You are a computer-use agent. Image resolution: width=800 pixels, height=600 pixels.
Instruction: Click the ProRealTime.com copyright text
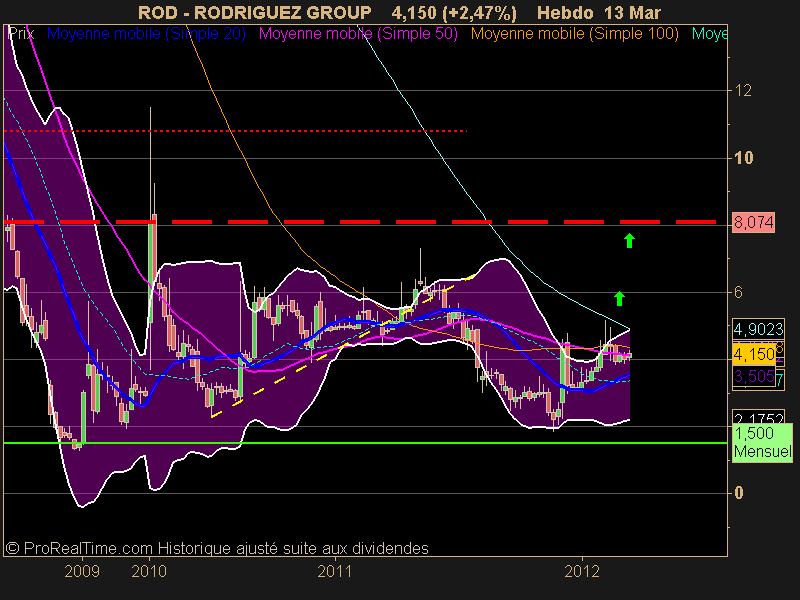217,548
